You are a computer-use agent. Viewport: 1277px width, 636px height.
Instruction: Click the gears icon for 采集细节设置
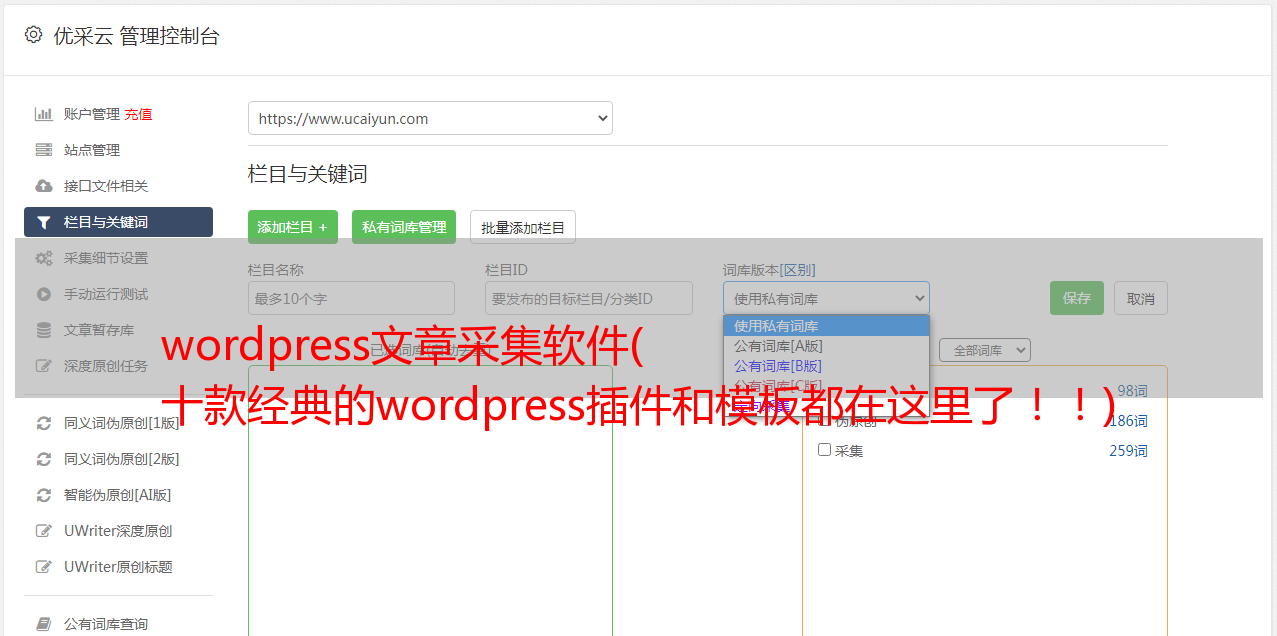pos(44,258)
